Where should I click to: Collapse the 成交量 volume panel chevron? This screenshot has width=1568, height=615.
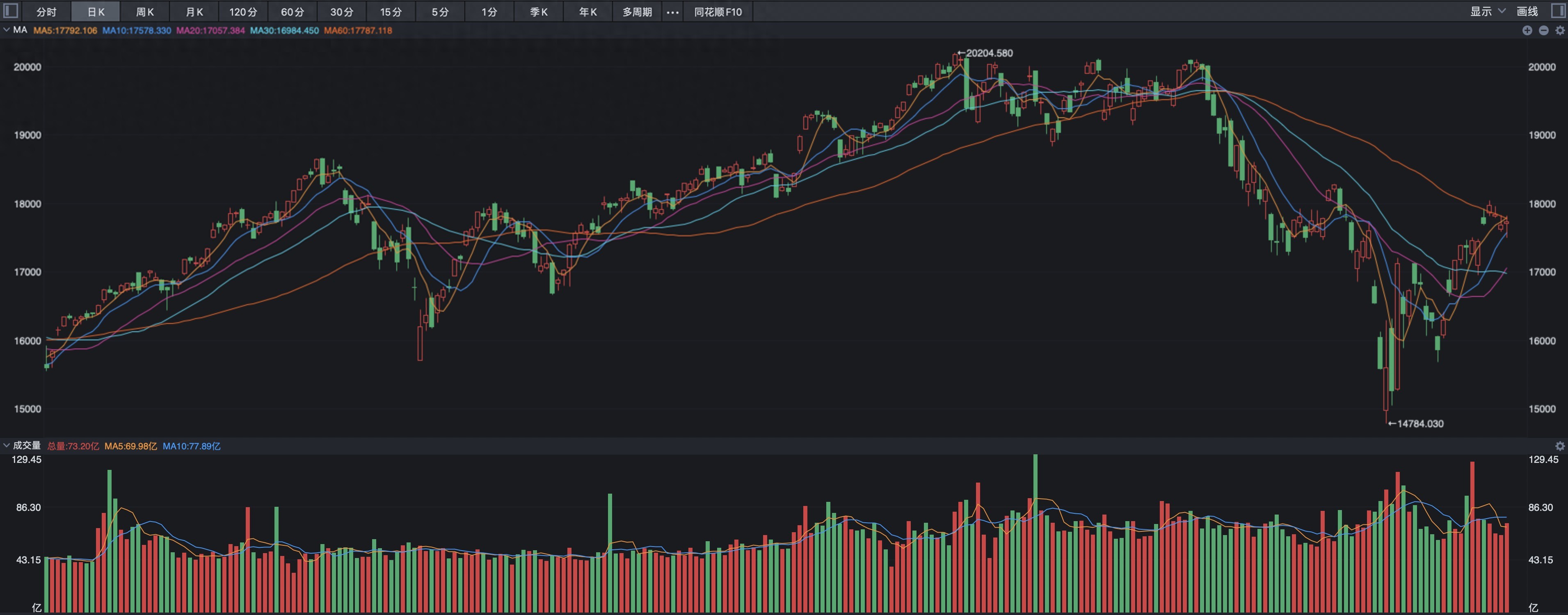[x=7, y=445]
